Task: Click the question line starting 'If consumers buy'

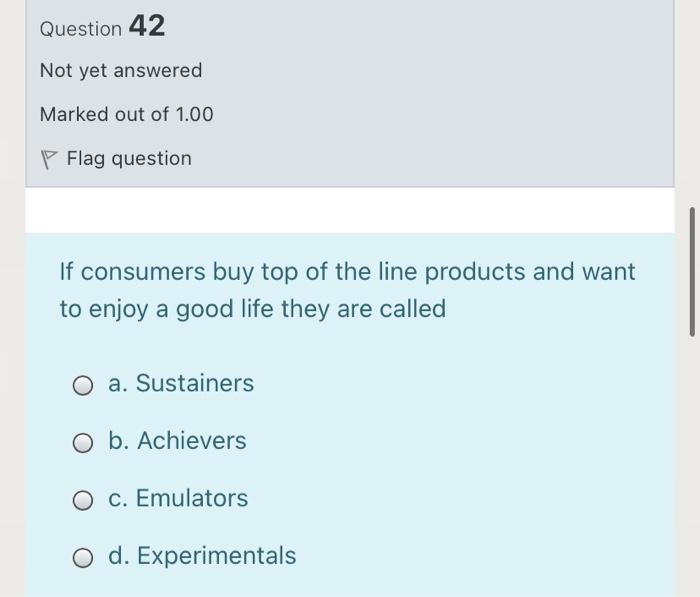Action: pyautogui.click(x=347, y=272)
